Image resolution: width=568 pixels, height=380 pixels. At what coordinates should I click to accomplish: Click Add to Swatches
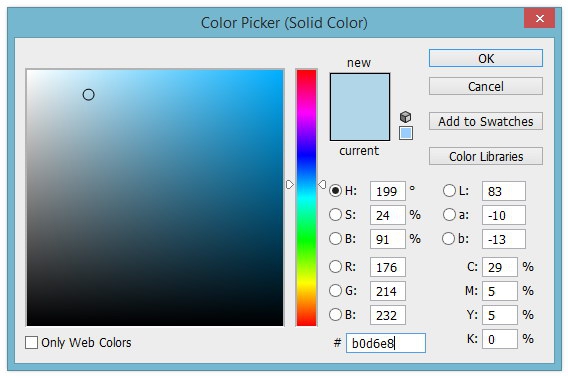486,121
